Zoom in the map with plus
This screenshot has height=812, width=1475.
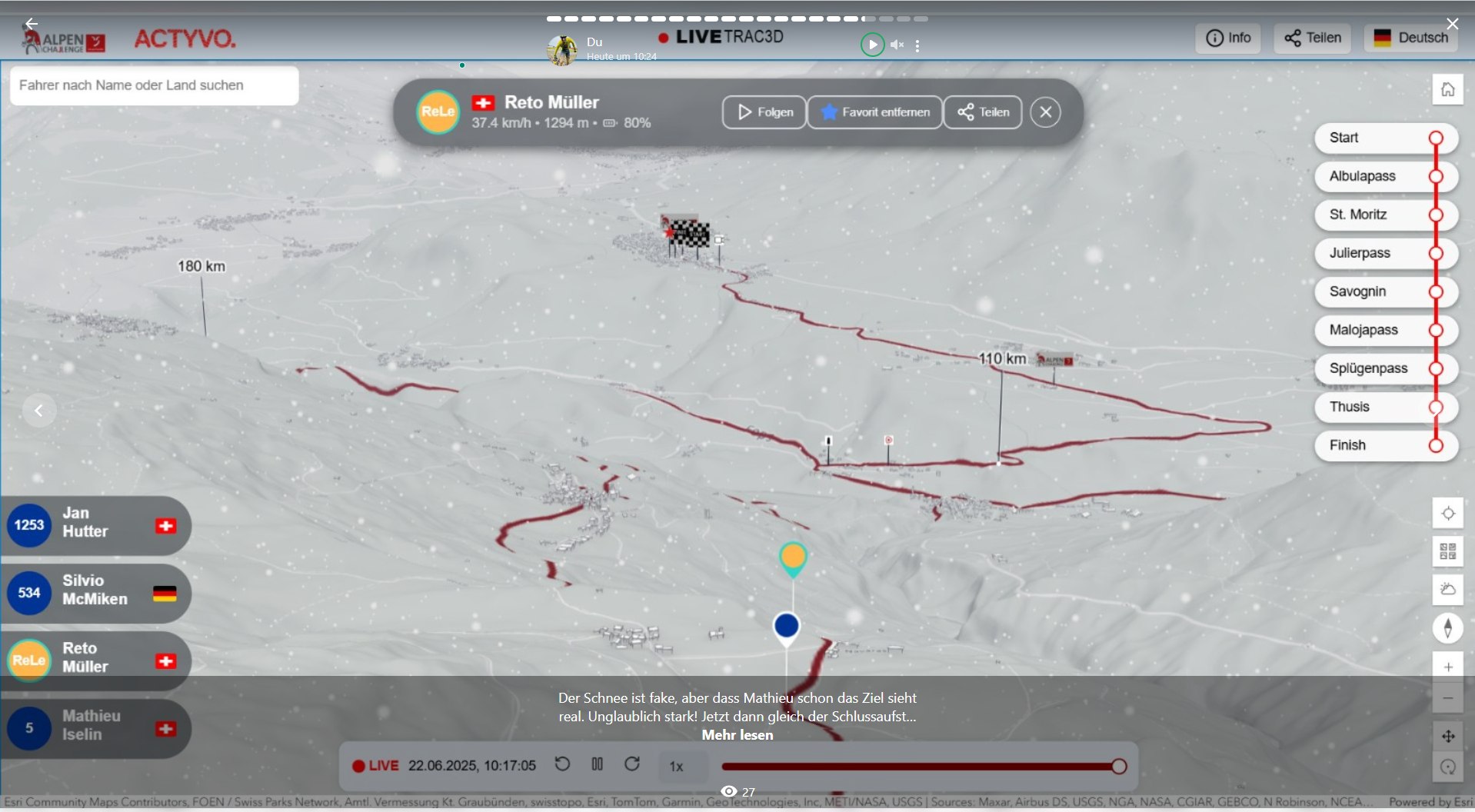click(1447, 667)
